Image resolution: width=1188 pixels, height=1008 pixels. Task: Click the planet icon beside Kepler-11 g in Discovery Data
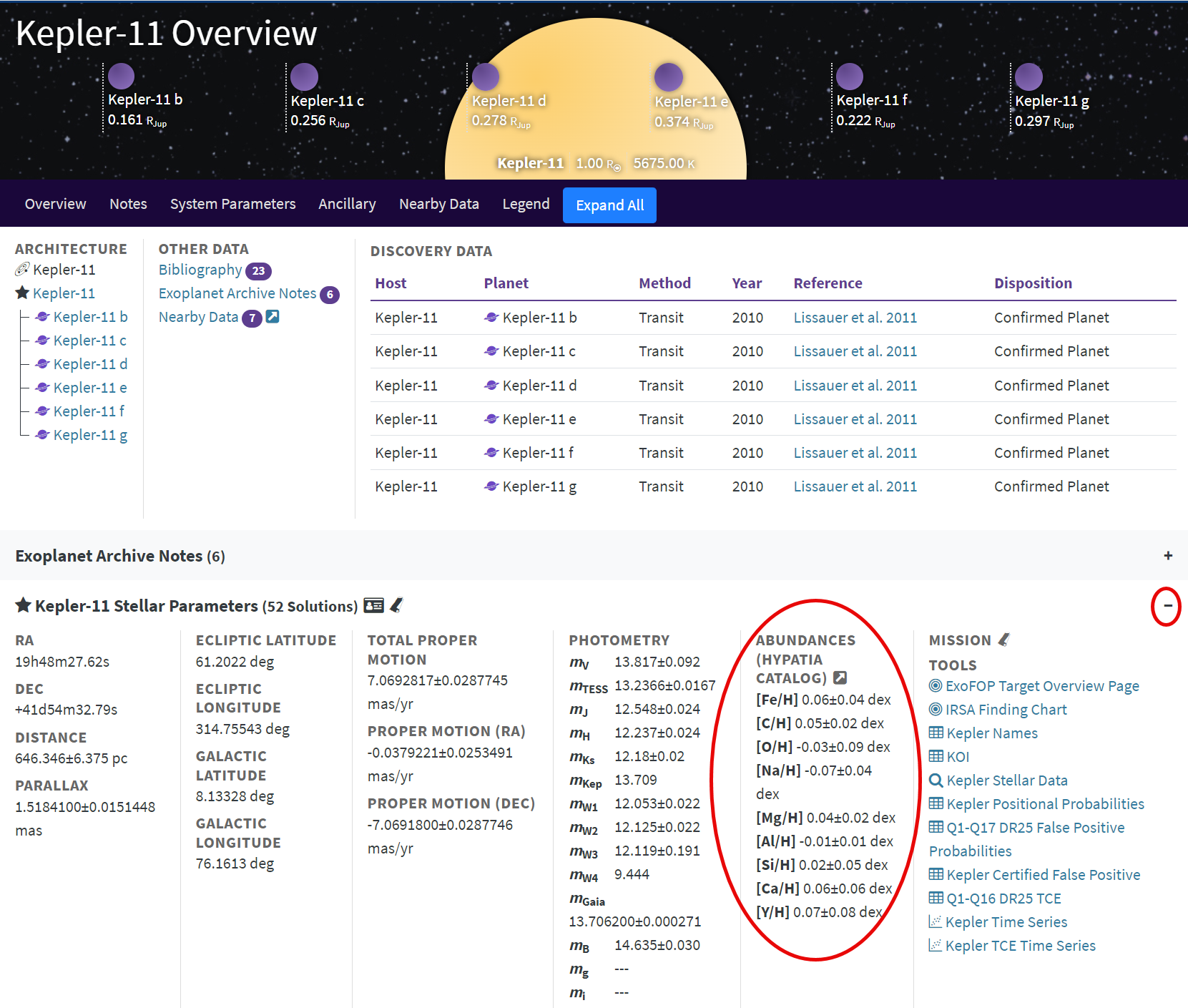click(x=491, y=486)
